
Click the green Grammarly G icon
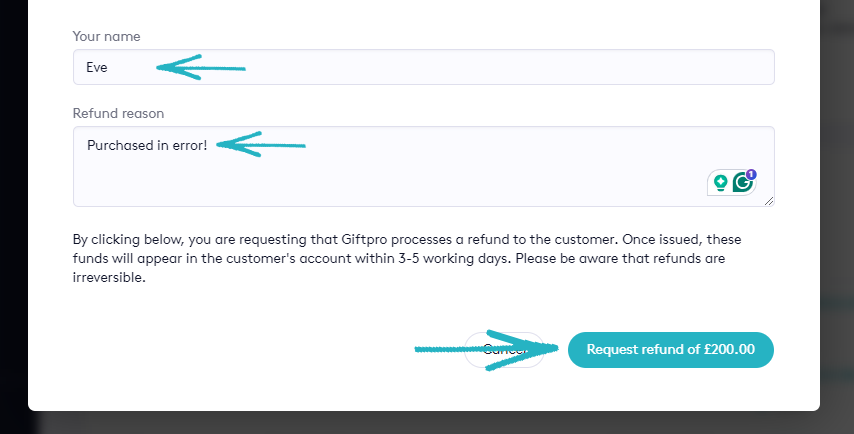[x=742, y=183]
